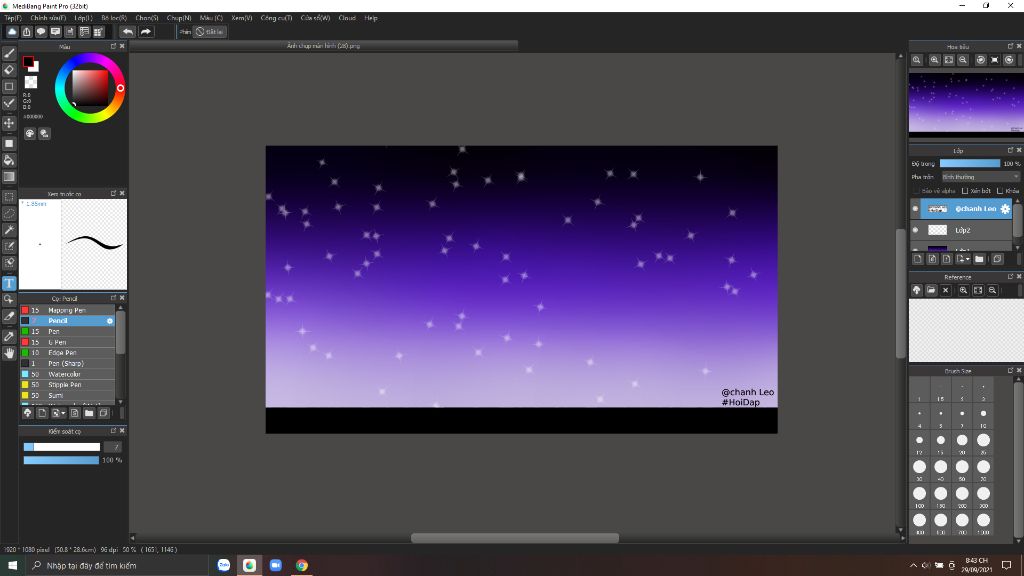1024x576 pixels.
Task: Select the Move tool
Action: 9,123
